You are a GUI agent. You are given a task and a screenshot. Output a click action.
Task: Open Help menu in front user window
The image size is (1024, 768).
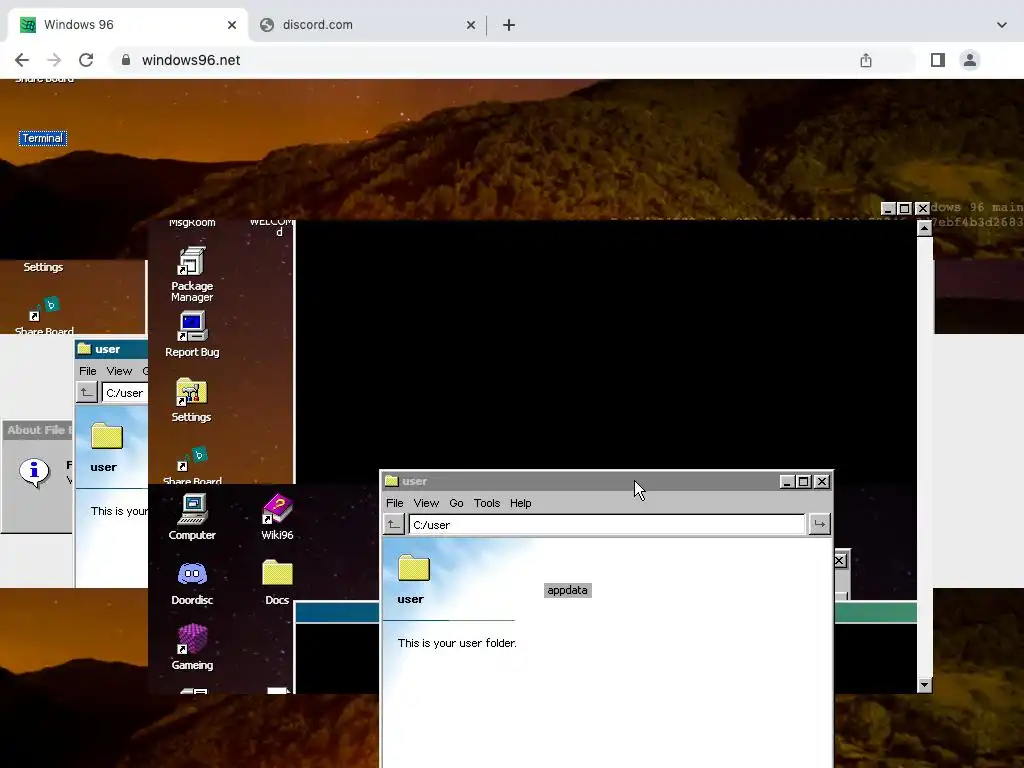coord(520,503)
